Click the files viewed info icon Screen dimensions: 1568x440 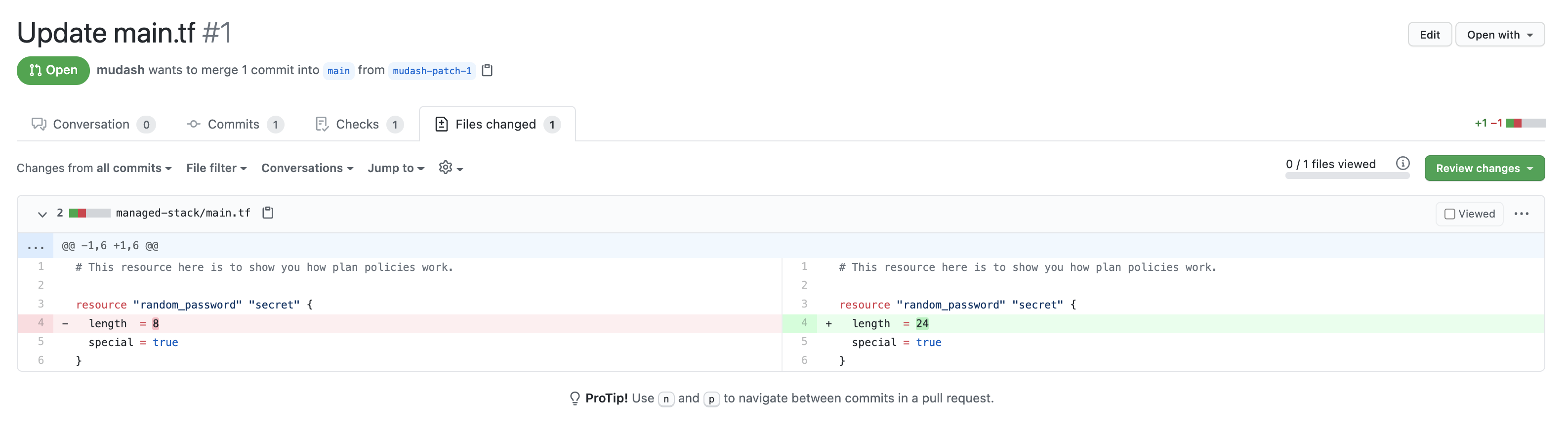click(1403, 163)
